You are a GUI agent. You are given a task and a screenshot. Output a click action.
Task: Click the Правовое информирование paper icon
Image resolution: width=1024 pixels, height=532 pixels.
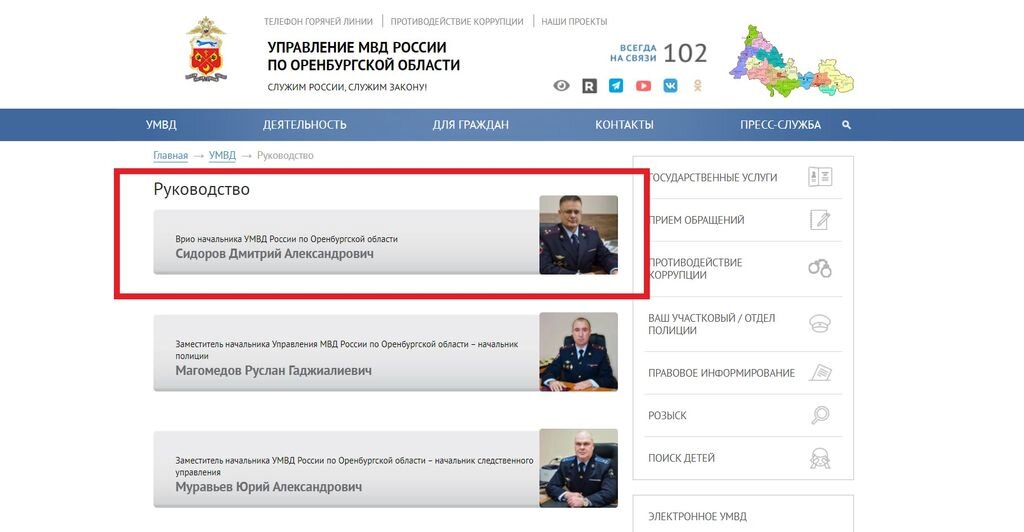(x=820, y=373)
